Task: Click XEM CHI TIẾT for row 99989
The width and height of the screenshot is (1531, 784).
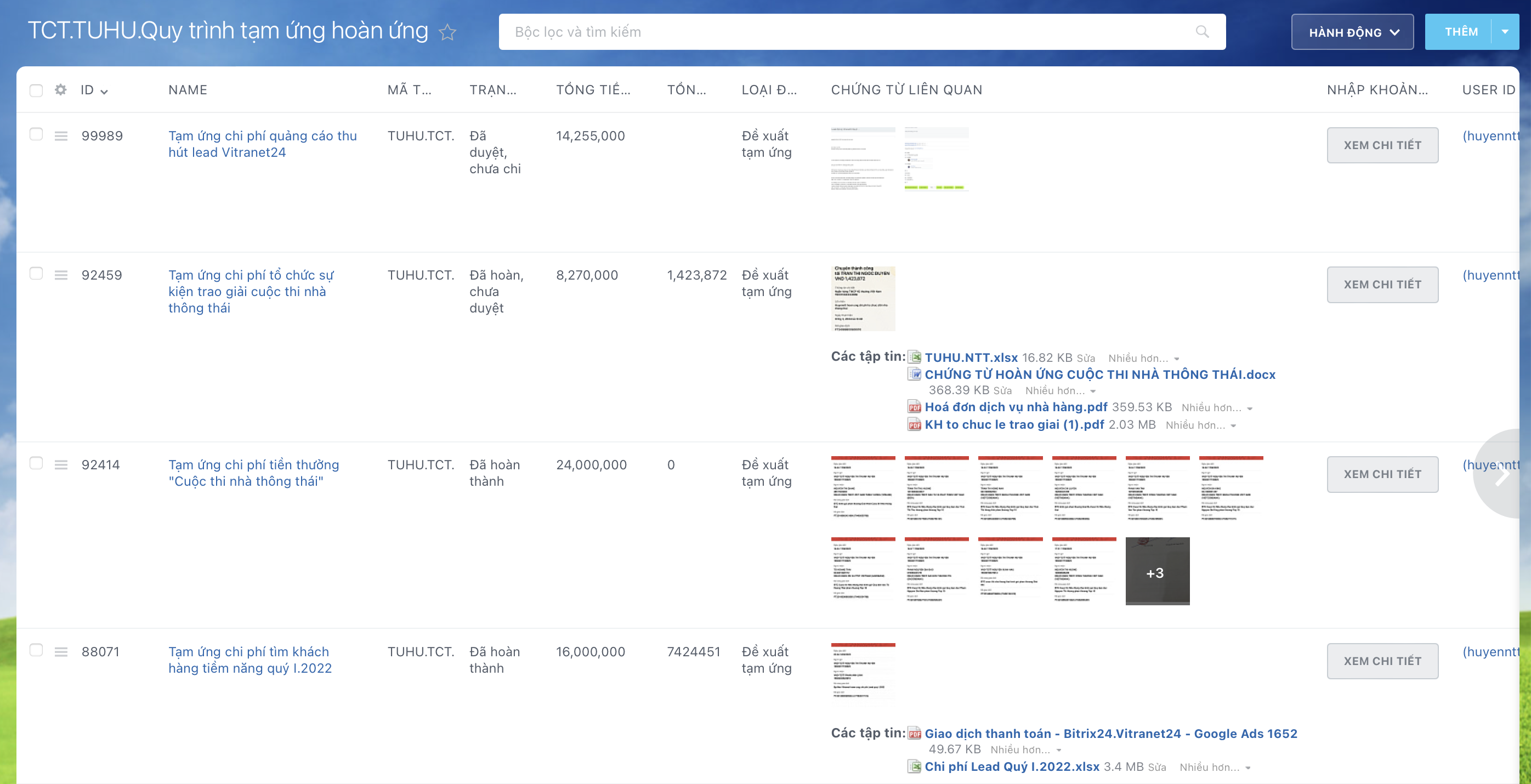Action: click(x=1382, y=145)
